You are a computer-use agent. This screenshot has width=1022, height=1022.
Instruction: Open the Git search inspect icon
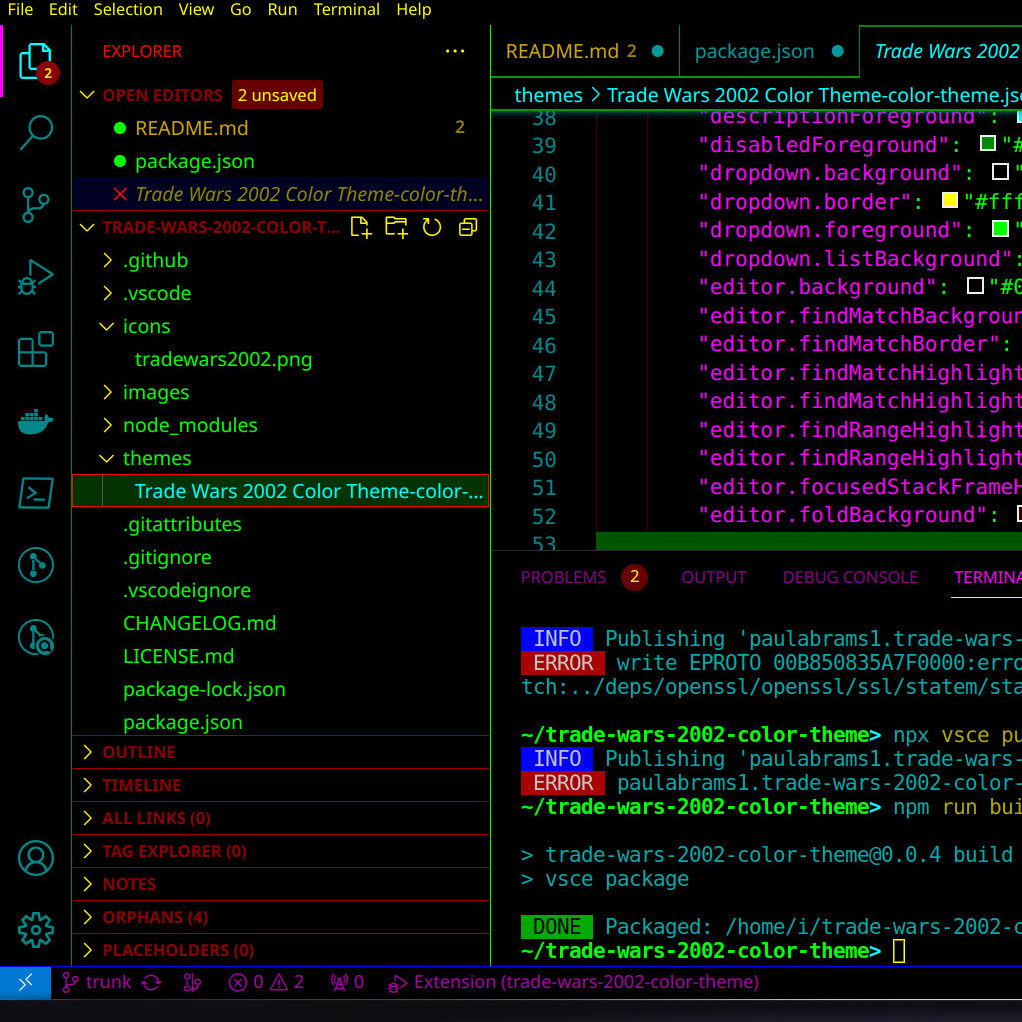click(35, 637)
